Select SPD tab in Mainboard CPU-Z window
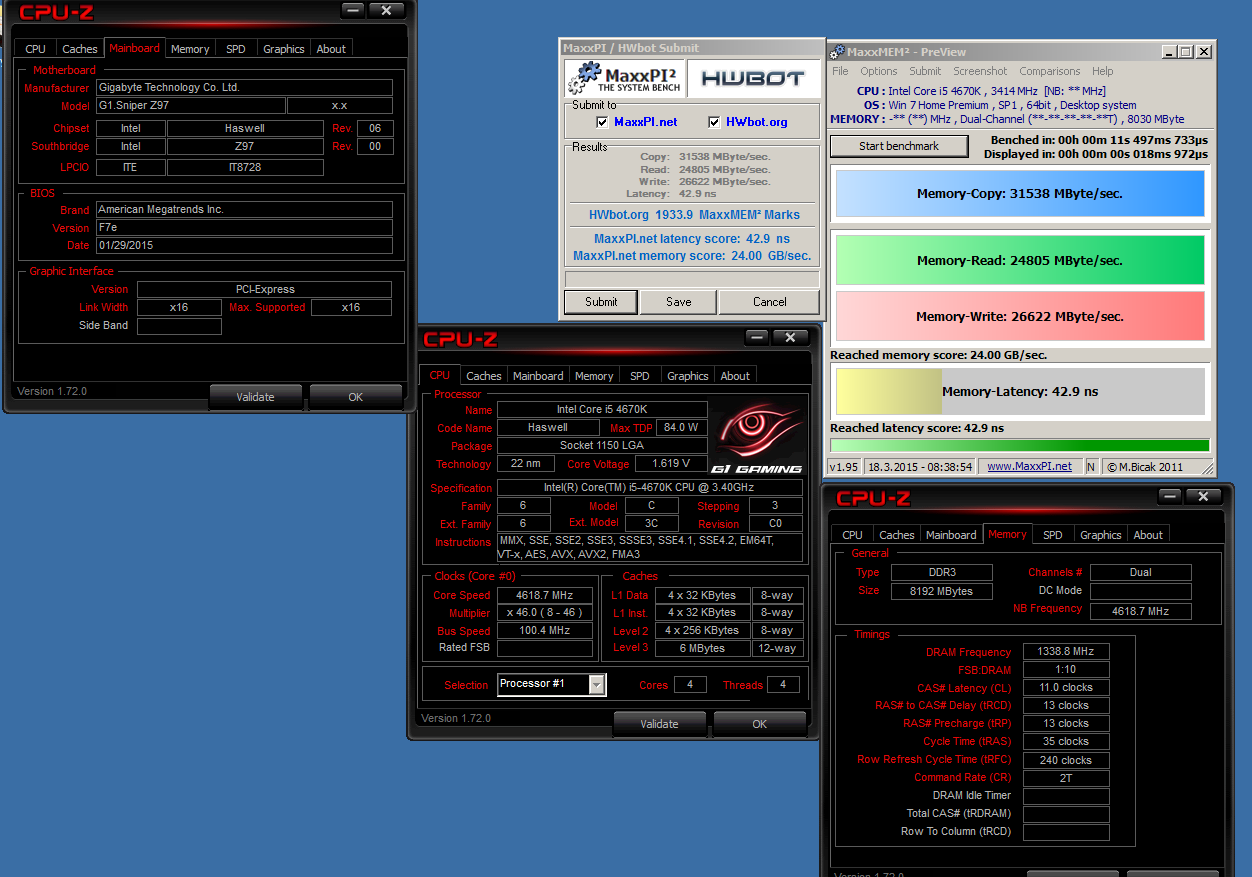 click(x=236, y=49)
